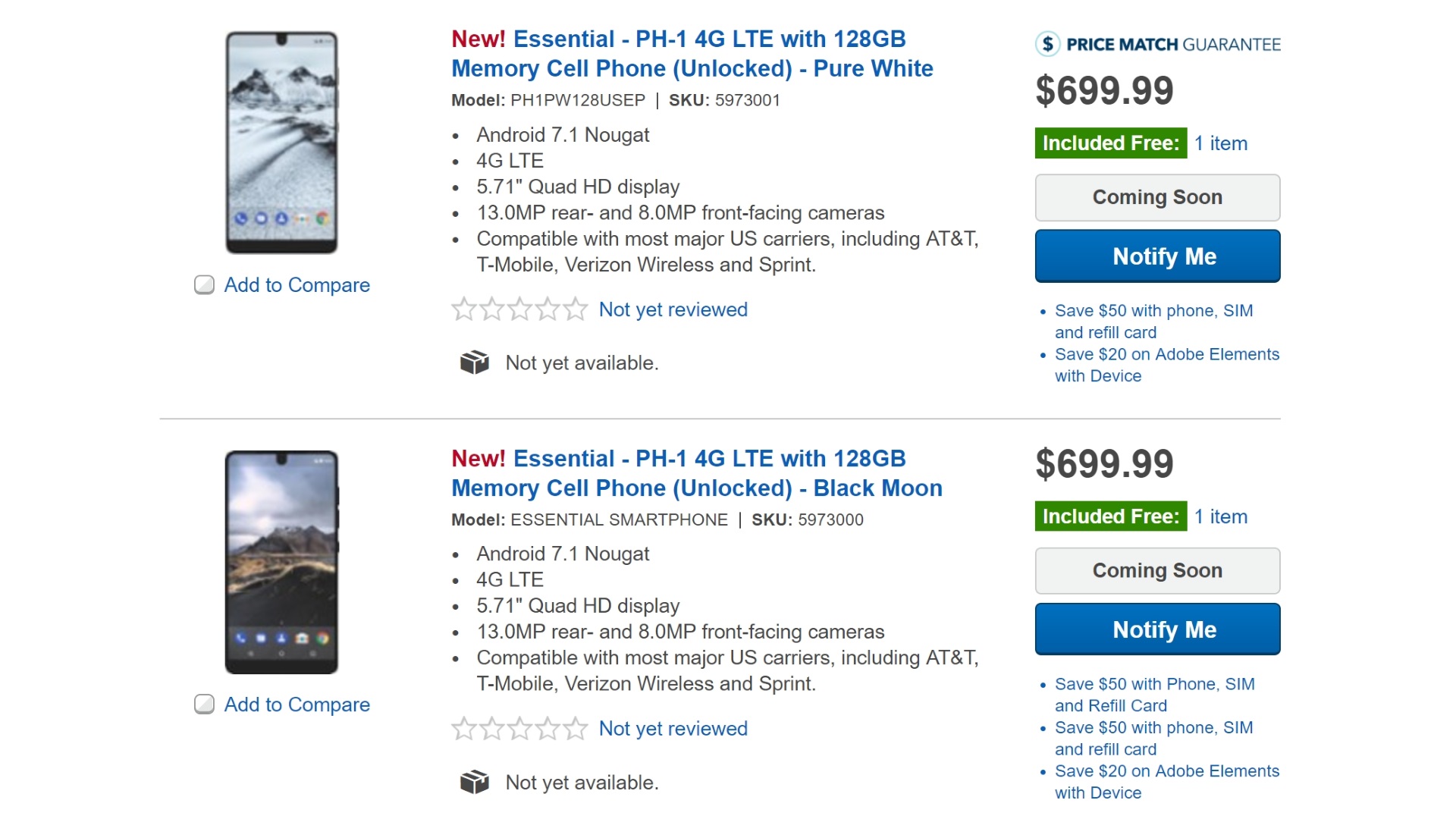The image size is (1456, 819).
Task: Check Add to Compare for Black Moon phone
Action: point(204,704)
